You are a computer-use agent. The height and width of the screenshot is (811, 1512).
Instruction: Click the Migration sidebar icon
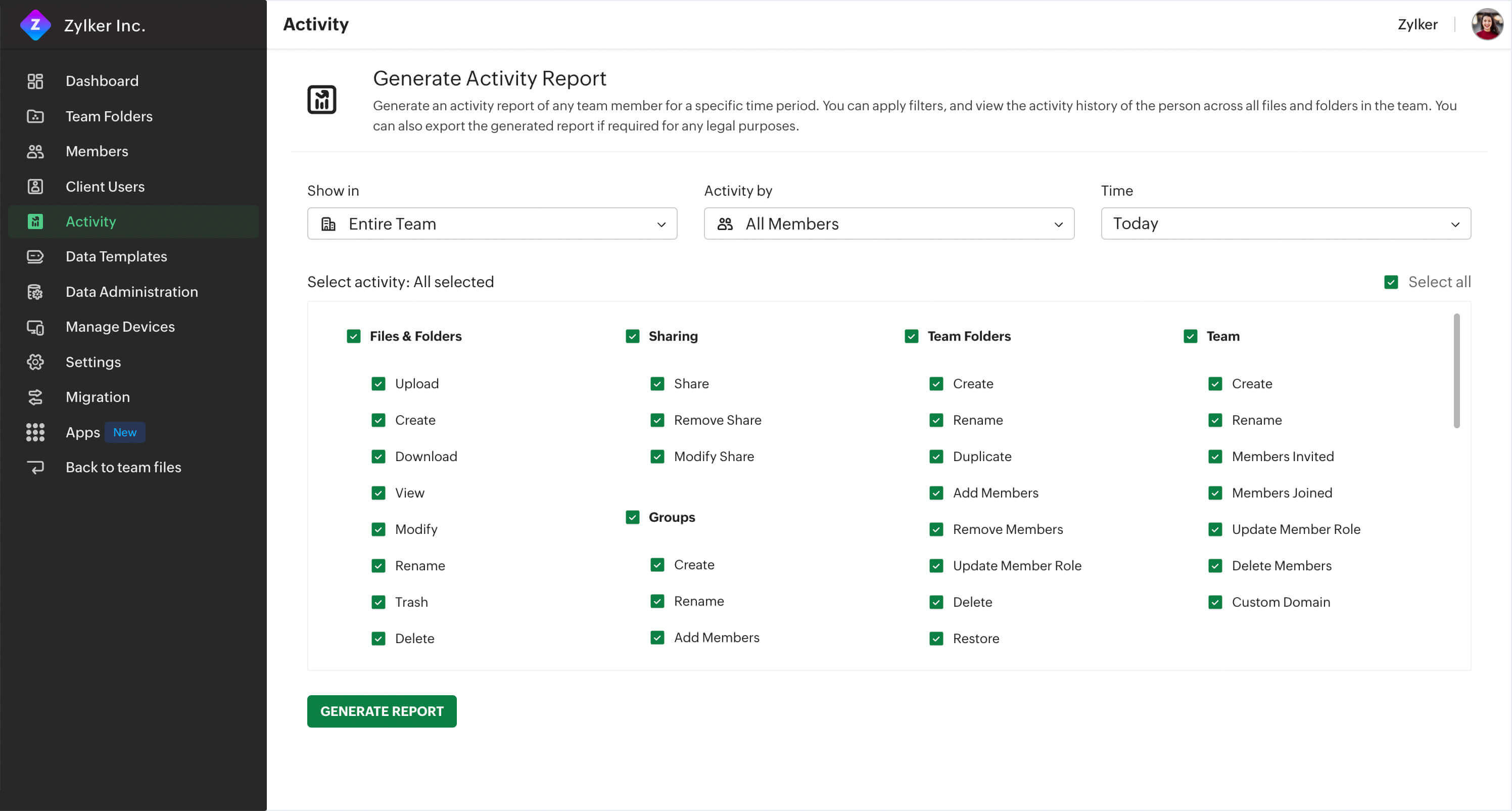pos(35,397)
